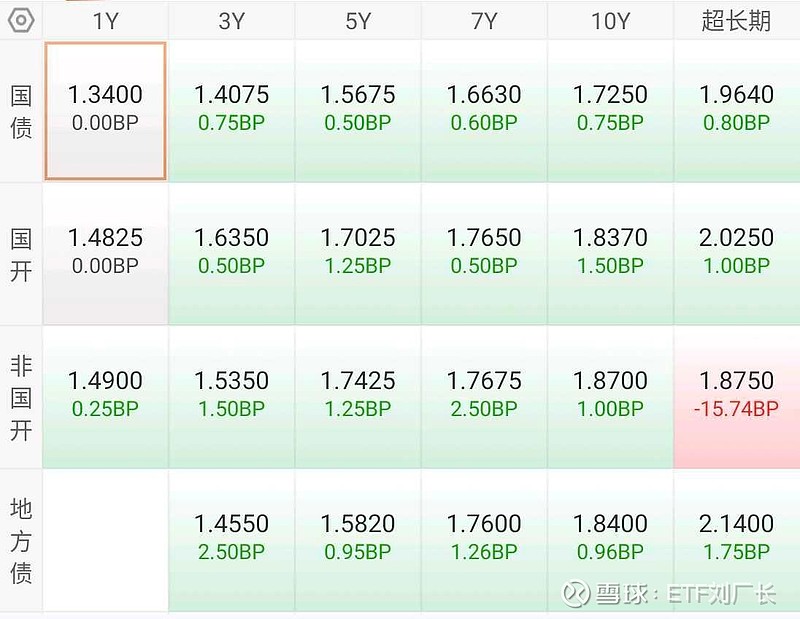This screenshot has width=800, height=619.
Task: Open the 国债 10Y yield cell 1.7250
Action: point(610,110)
